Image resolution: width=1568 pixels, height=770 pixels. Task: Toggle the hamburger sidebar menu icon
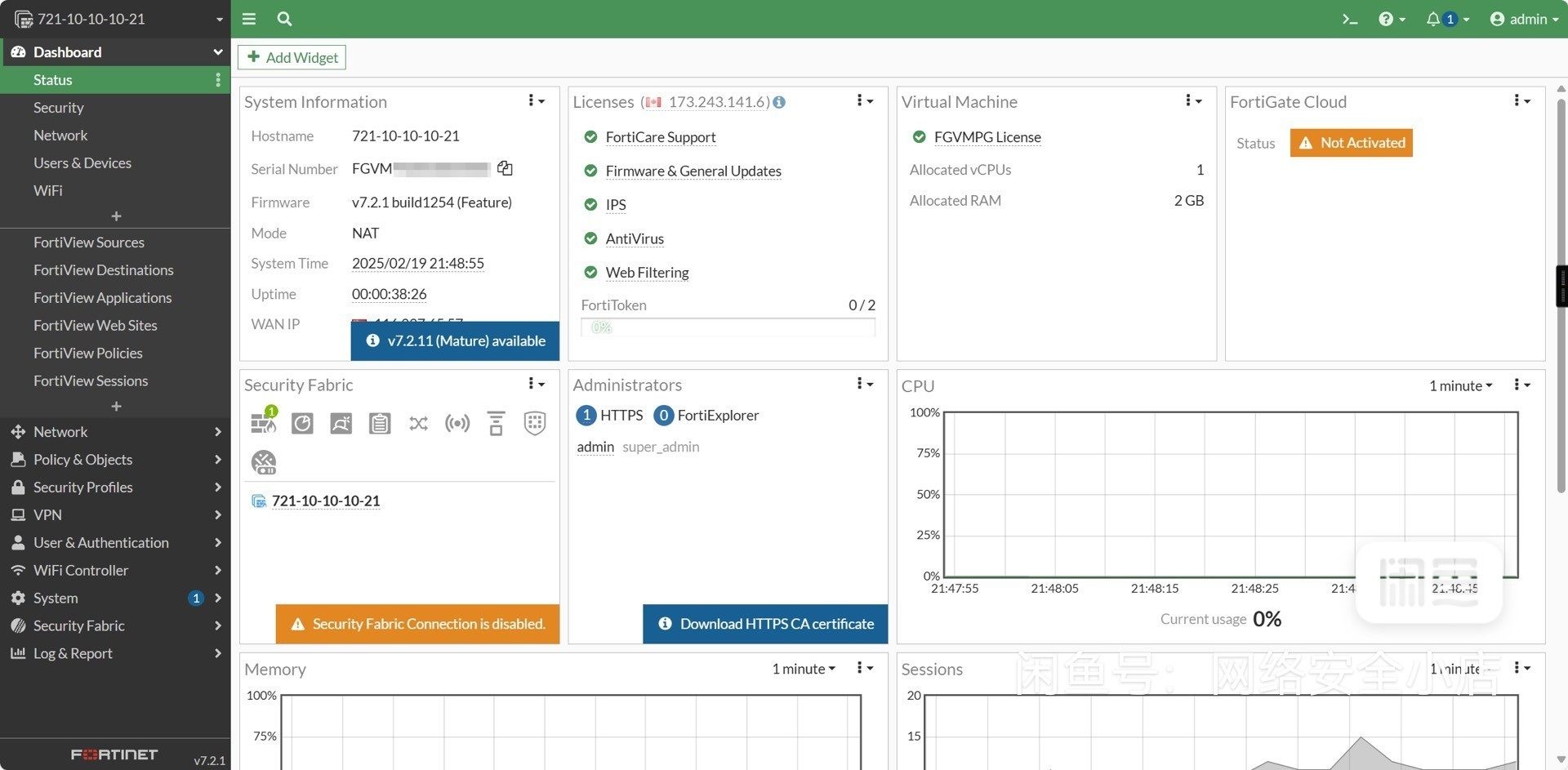249,19
